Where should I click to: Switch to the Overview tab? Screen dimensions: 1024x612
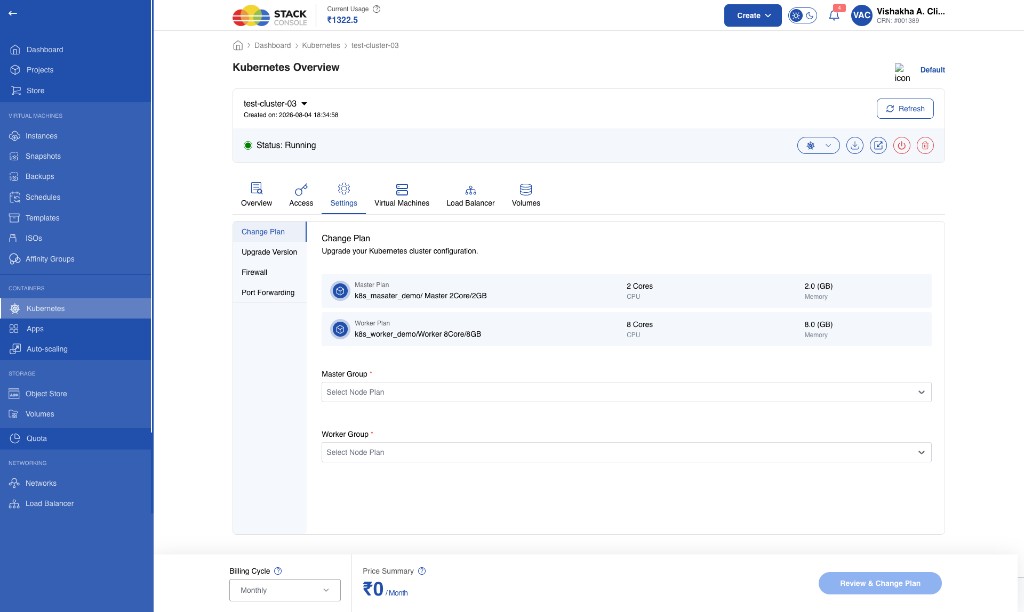tap(257, 195)
